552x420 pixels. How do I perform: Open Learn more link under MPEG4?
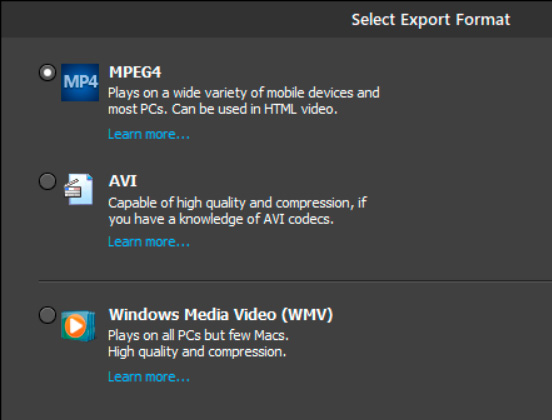[149, 134]
